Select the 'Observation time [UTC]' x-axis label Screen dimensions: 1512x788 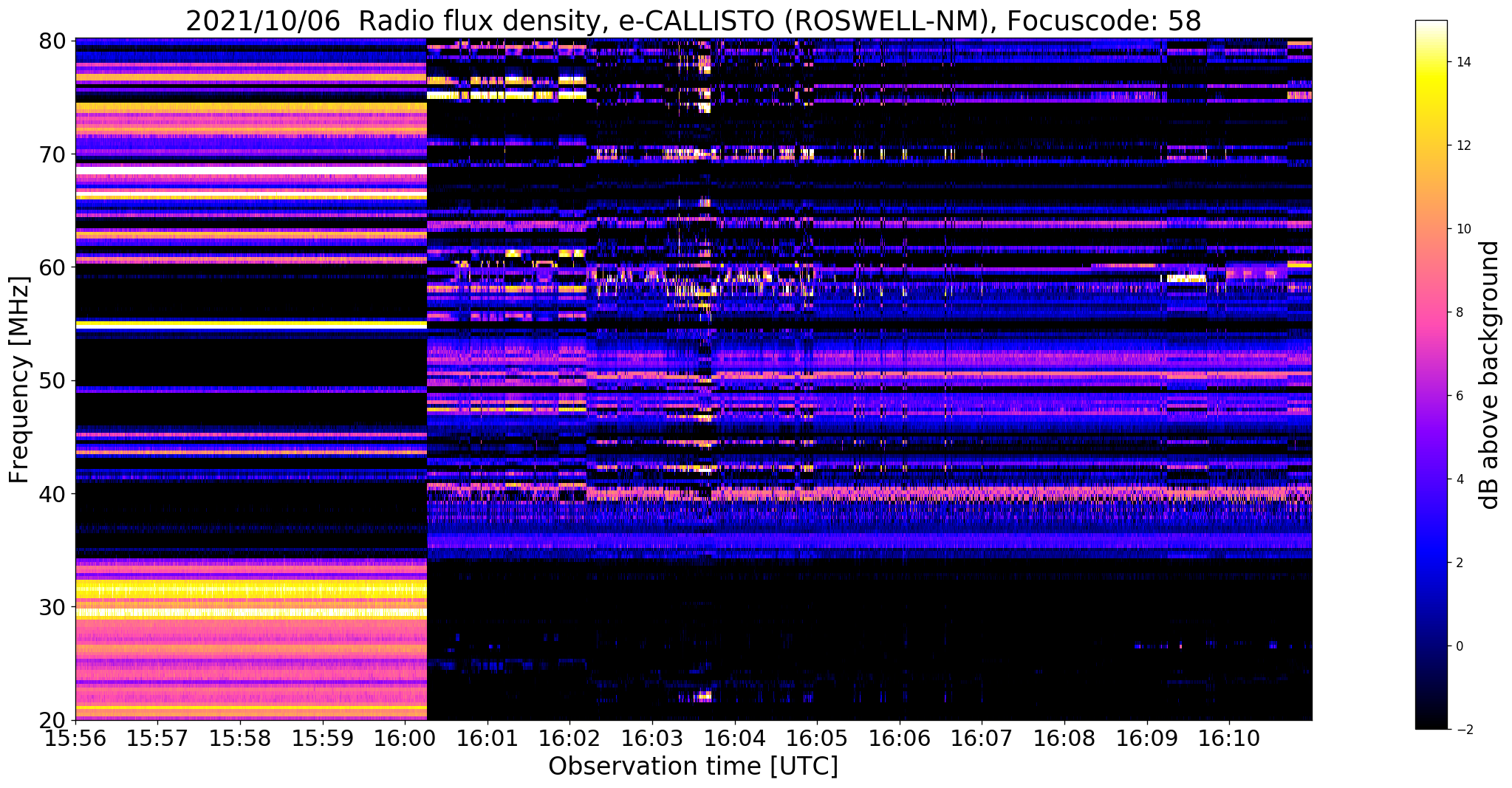click(x=693, y=767)
